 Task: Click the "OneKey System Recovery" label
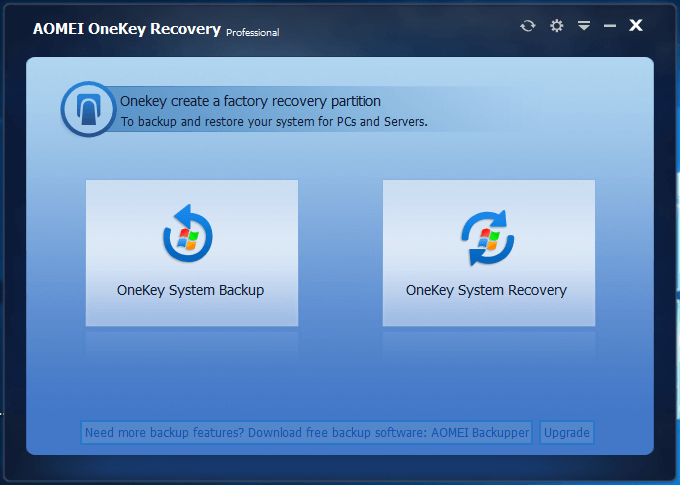(x=486, y=290)
